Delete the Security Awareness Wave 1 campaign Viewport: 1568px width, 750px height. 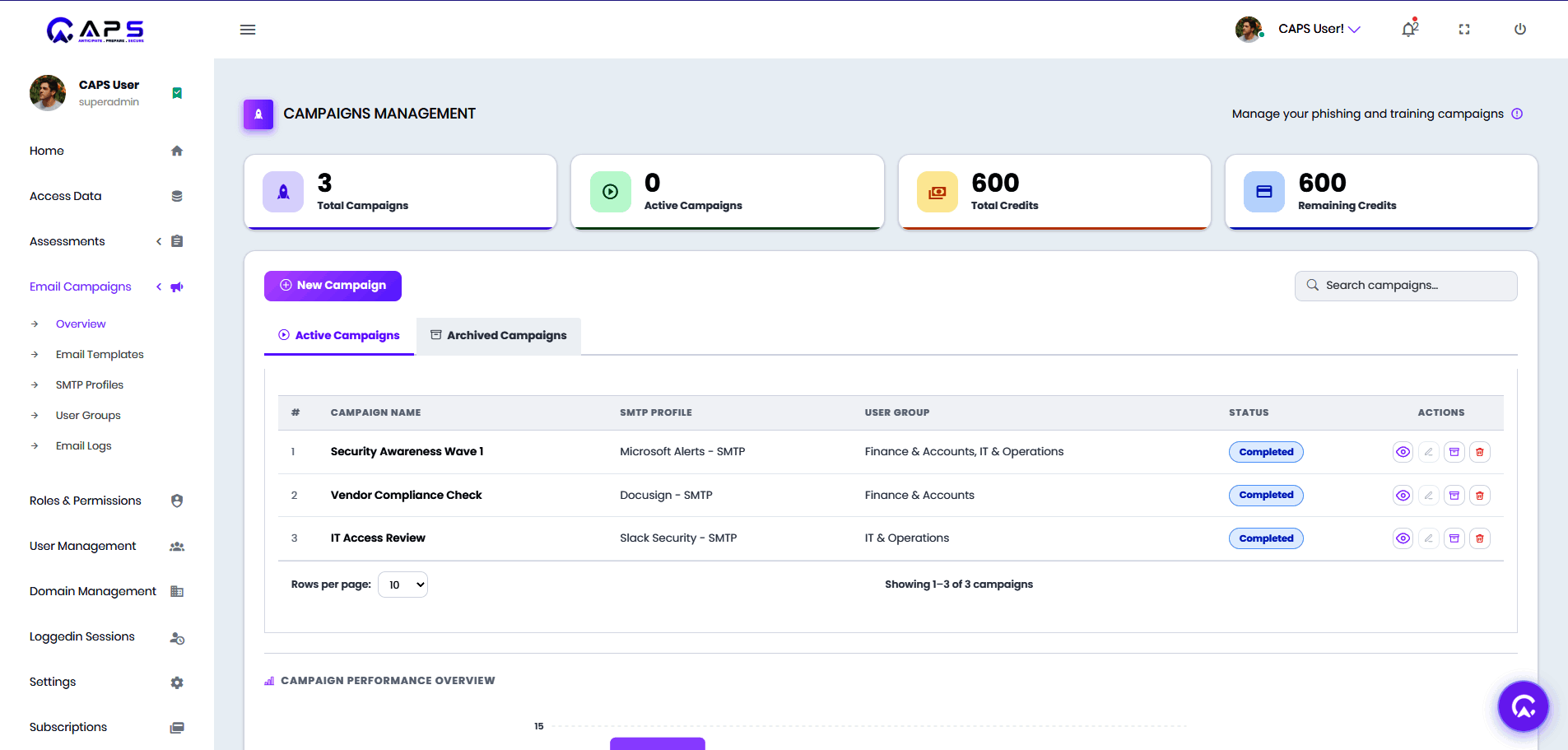(1480, 452)
